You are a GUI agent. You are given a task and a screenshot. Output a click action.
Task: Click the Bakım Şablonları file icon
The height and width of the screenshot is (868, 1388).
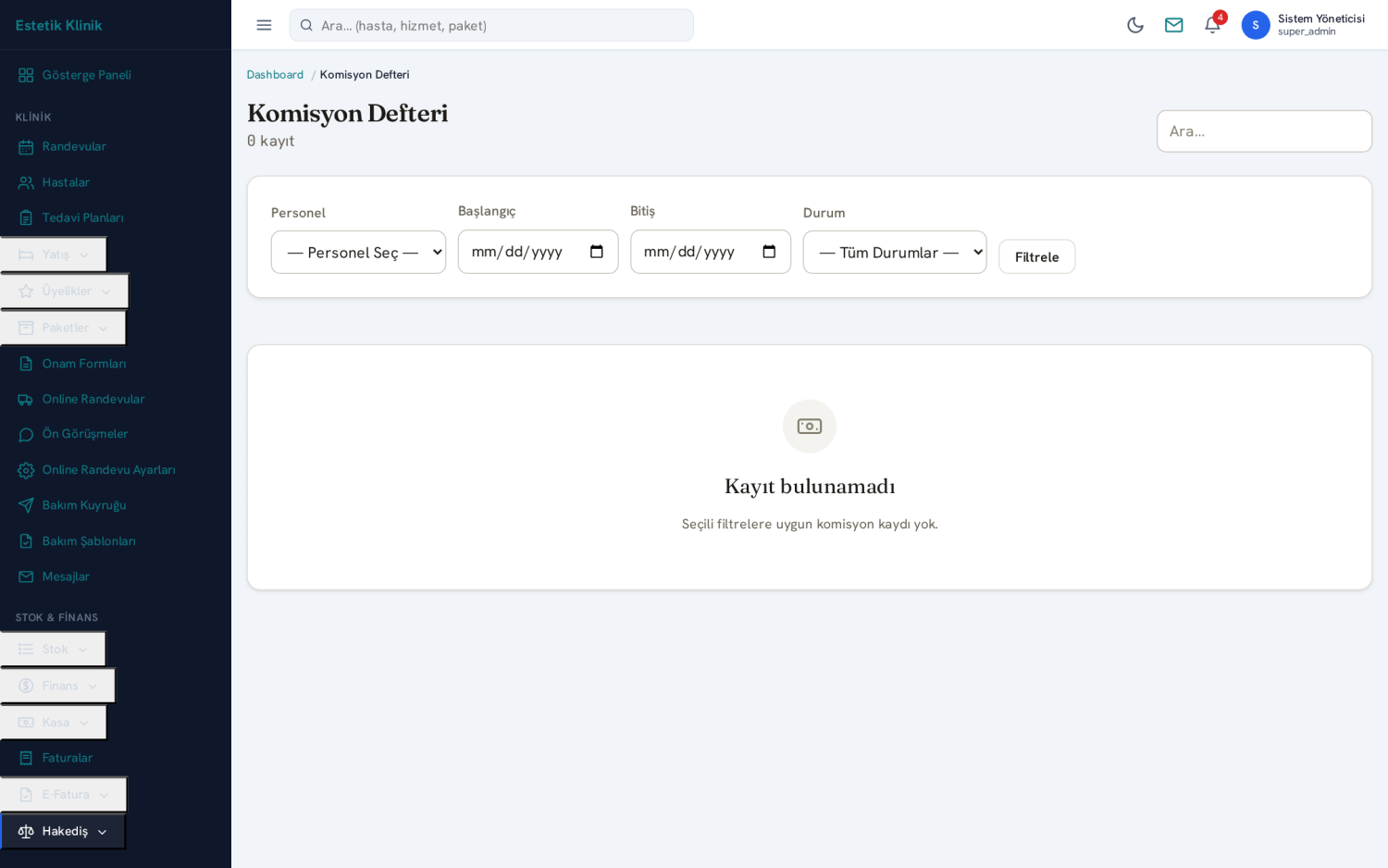tap(26, 541)
